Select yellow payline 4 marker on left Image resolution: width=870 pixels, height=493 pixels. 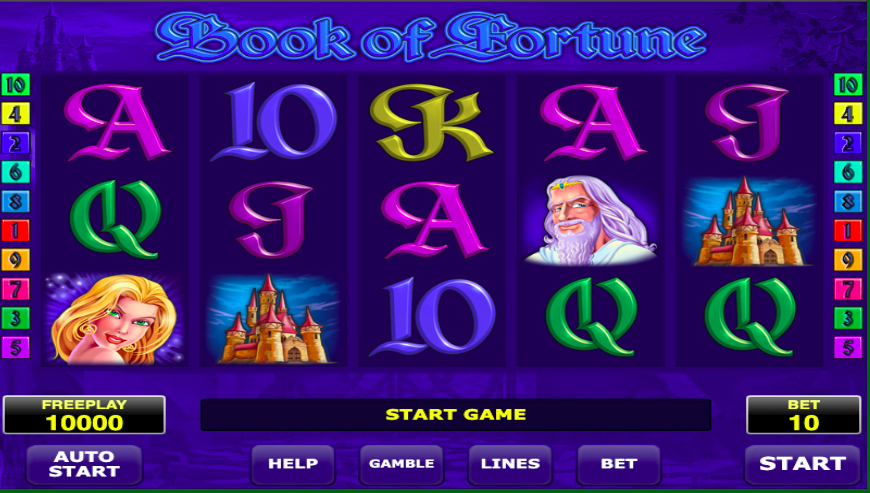[x=16, y=114]
